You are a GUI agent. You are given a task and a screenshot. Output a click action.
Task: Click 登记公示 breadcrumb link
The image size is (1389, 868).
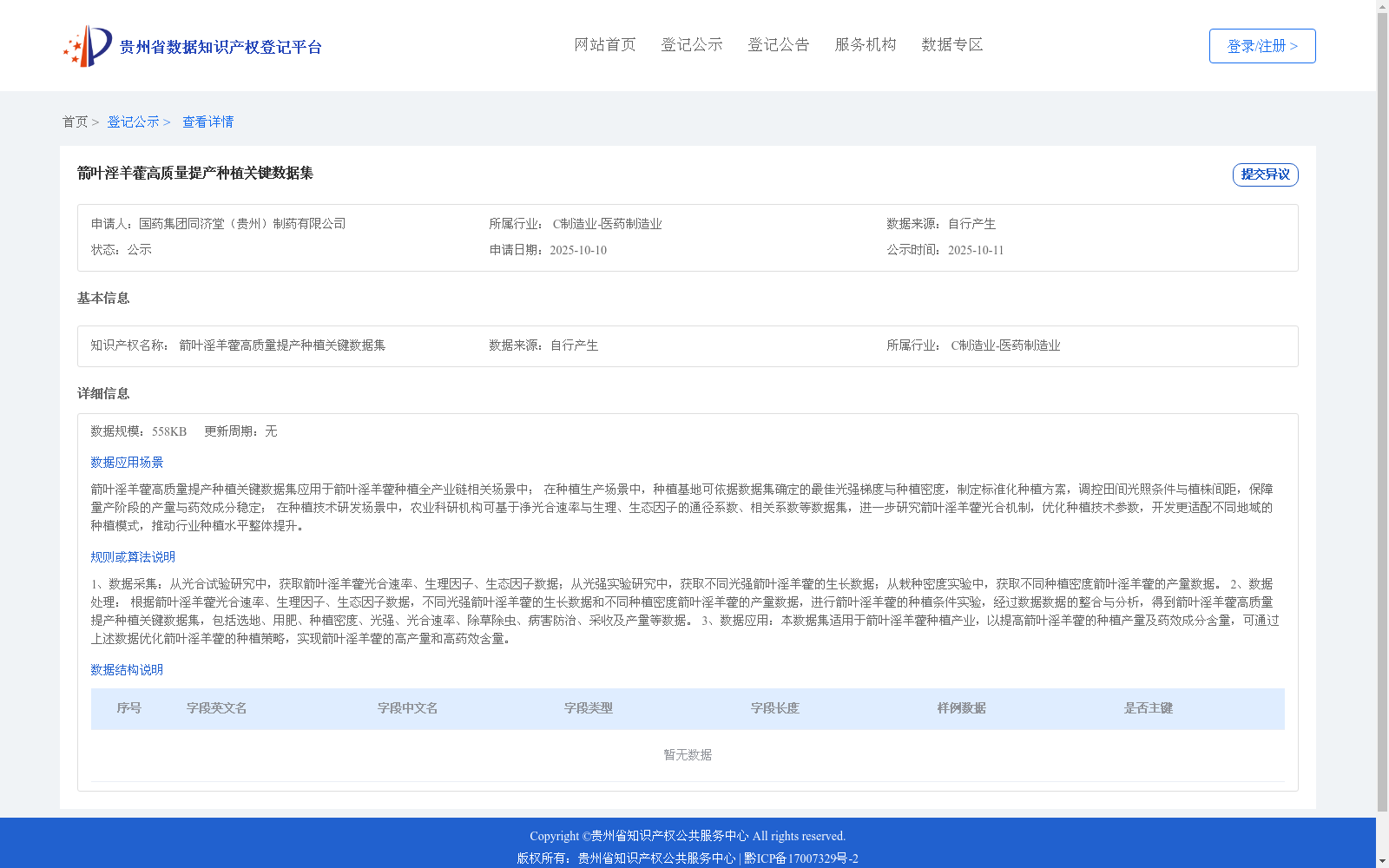click(x=133, y=122)
